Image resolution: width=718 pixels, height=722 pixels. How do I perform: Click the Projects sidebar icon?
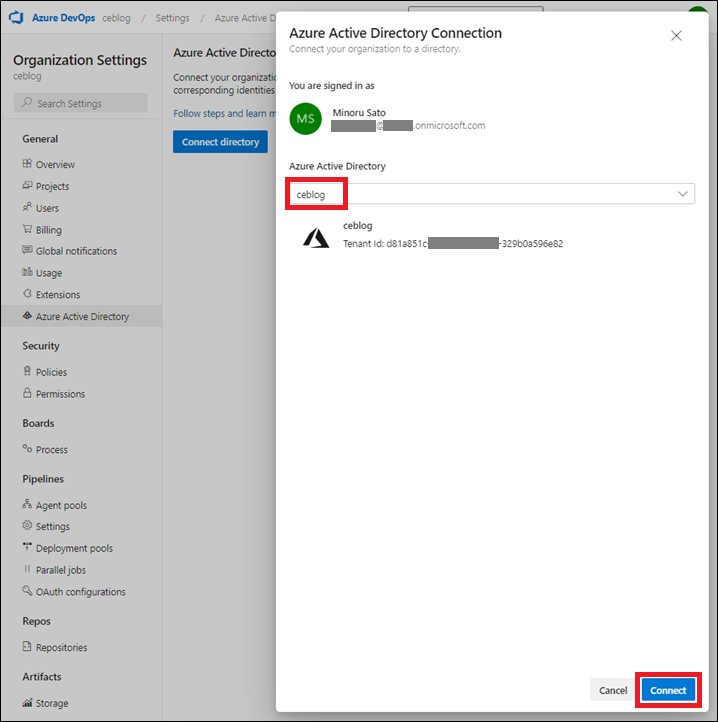(x=27, y=185)
